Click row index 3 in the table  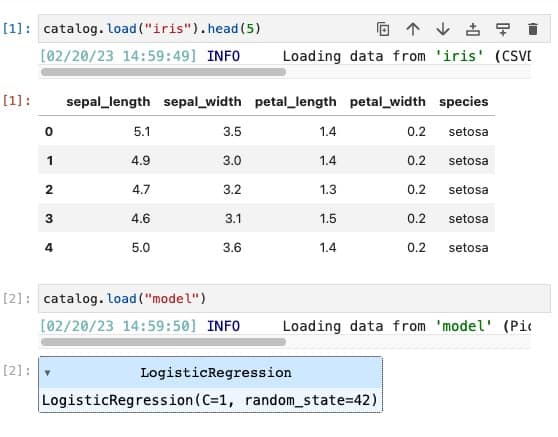tap(49, 218)
